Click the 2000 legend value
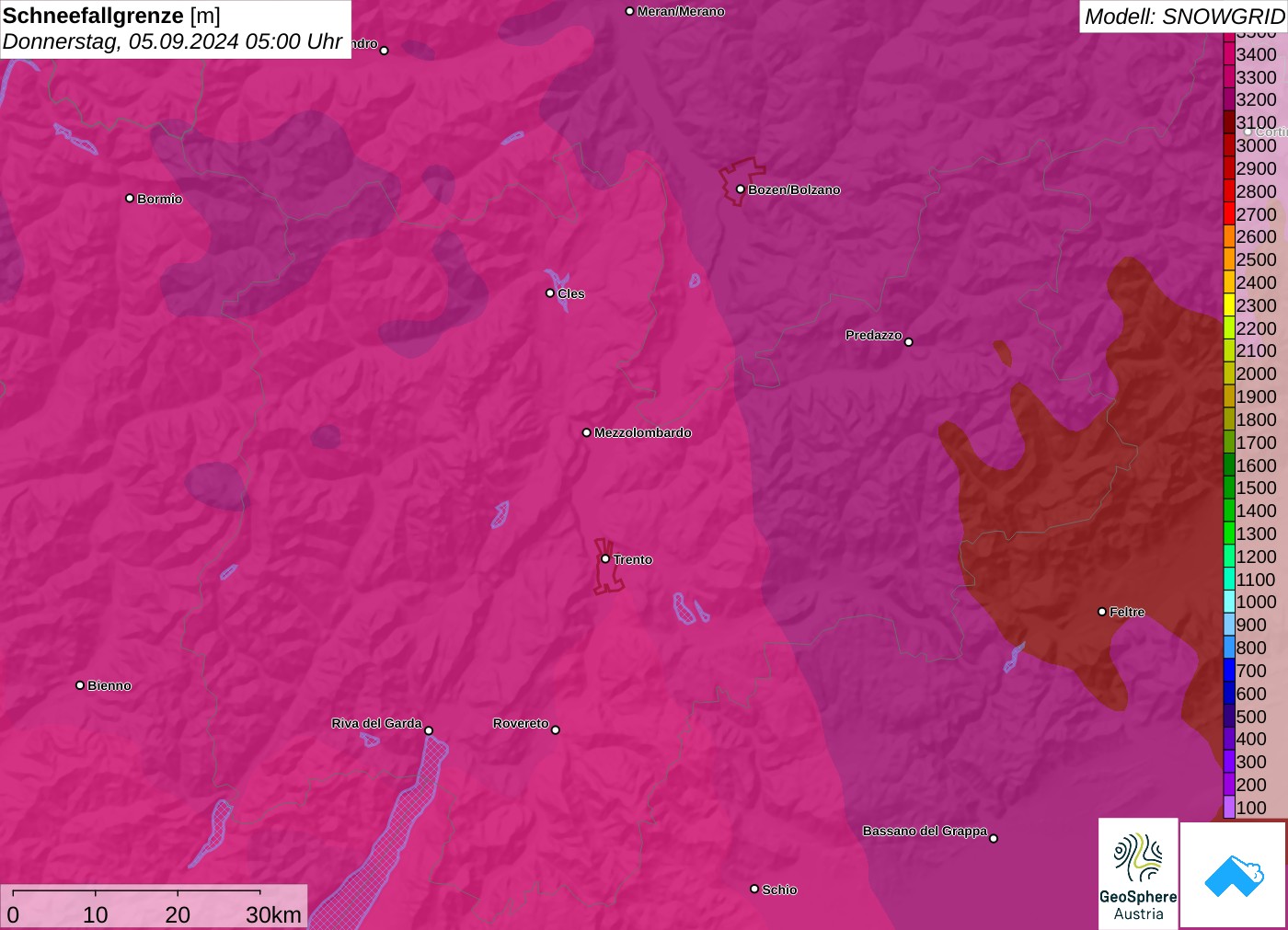Viewport: 1288px width, 930px height. (x=1257, y=373)
